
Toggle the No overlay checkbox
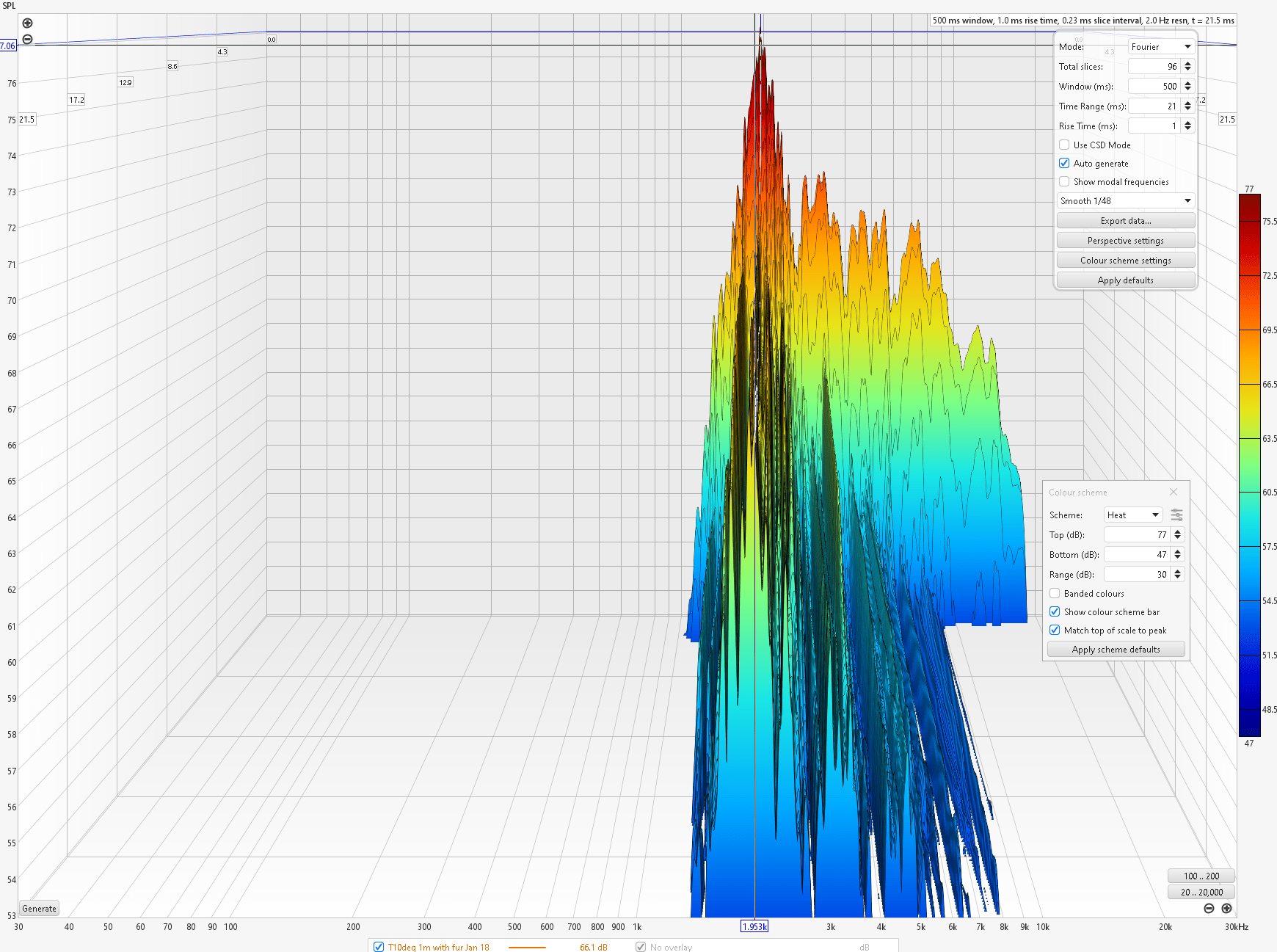641,947
